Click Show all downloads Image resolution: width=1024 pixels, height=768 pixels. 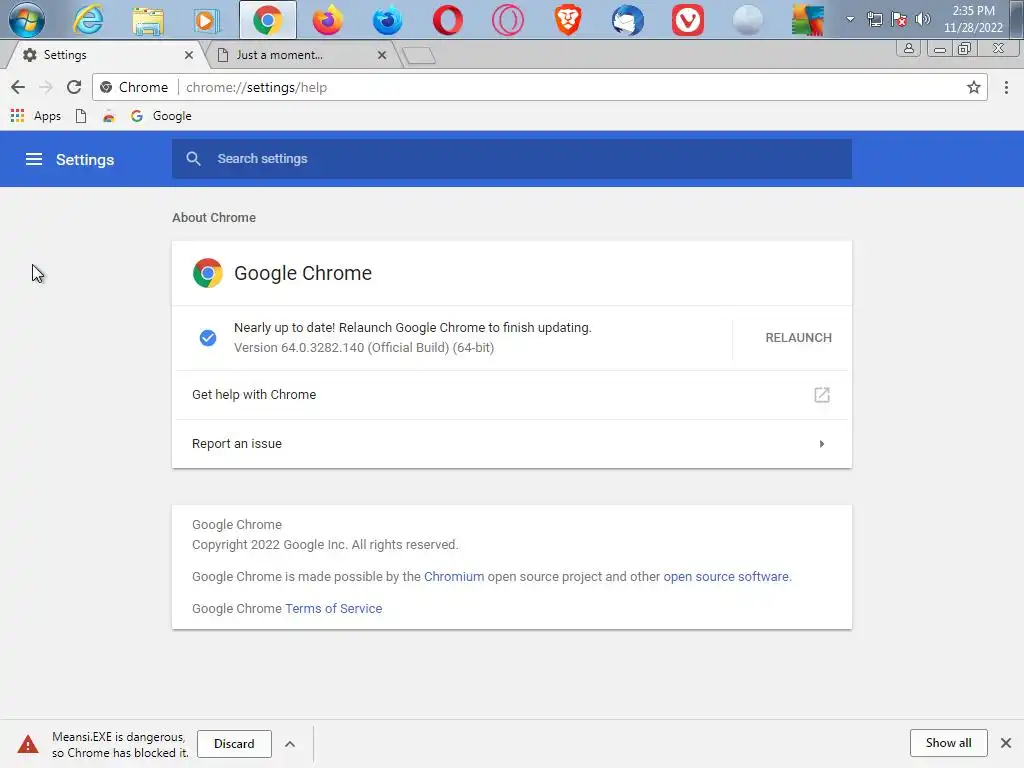coord(948,743)
